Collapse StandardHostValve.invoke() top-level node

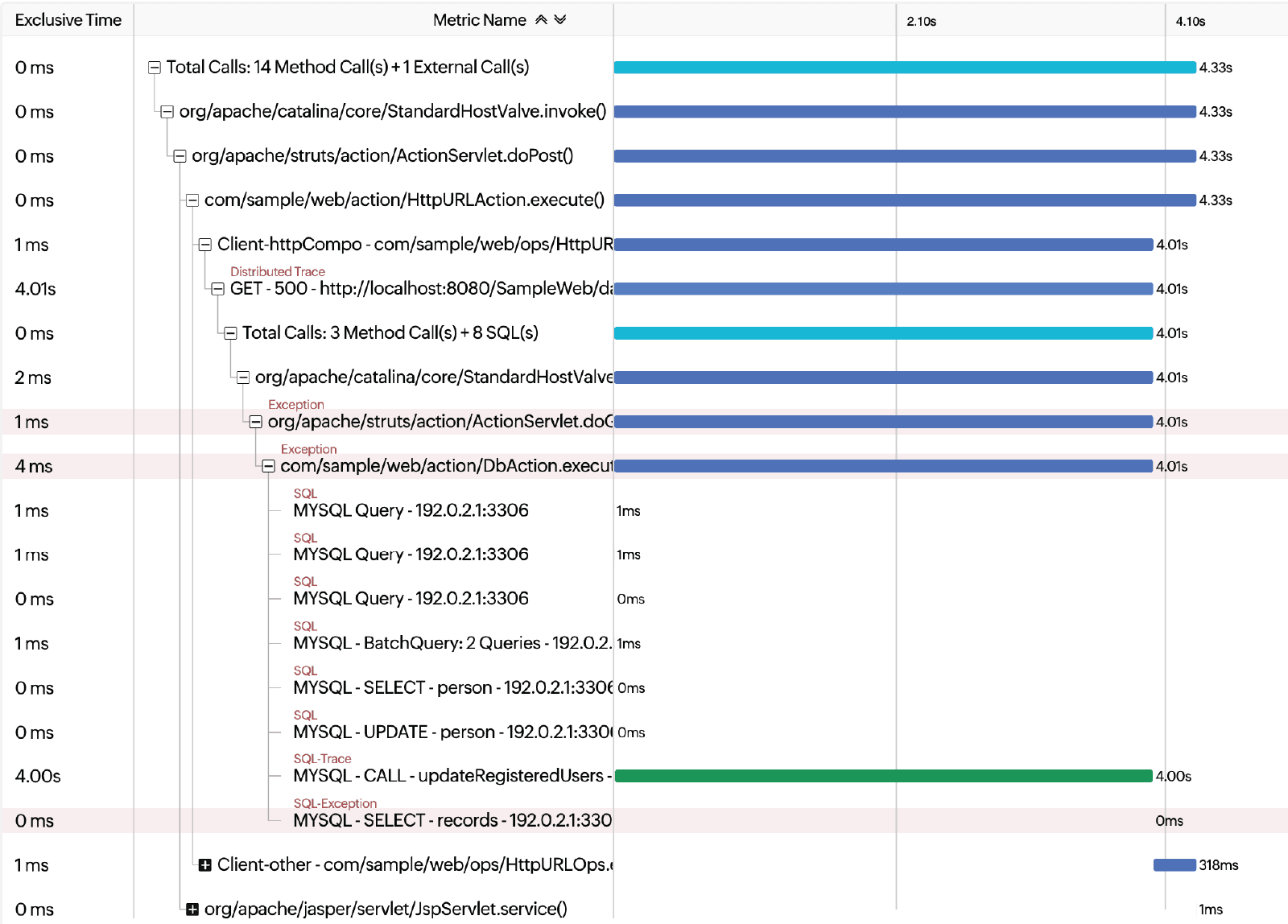click(167, 112)
